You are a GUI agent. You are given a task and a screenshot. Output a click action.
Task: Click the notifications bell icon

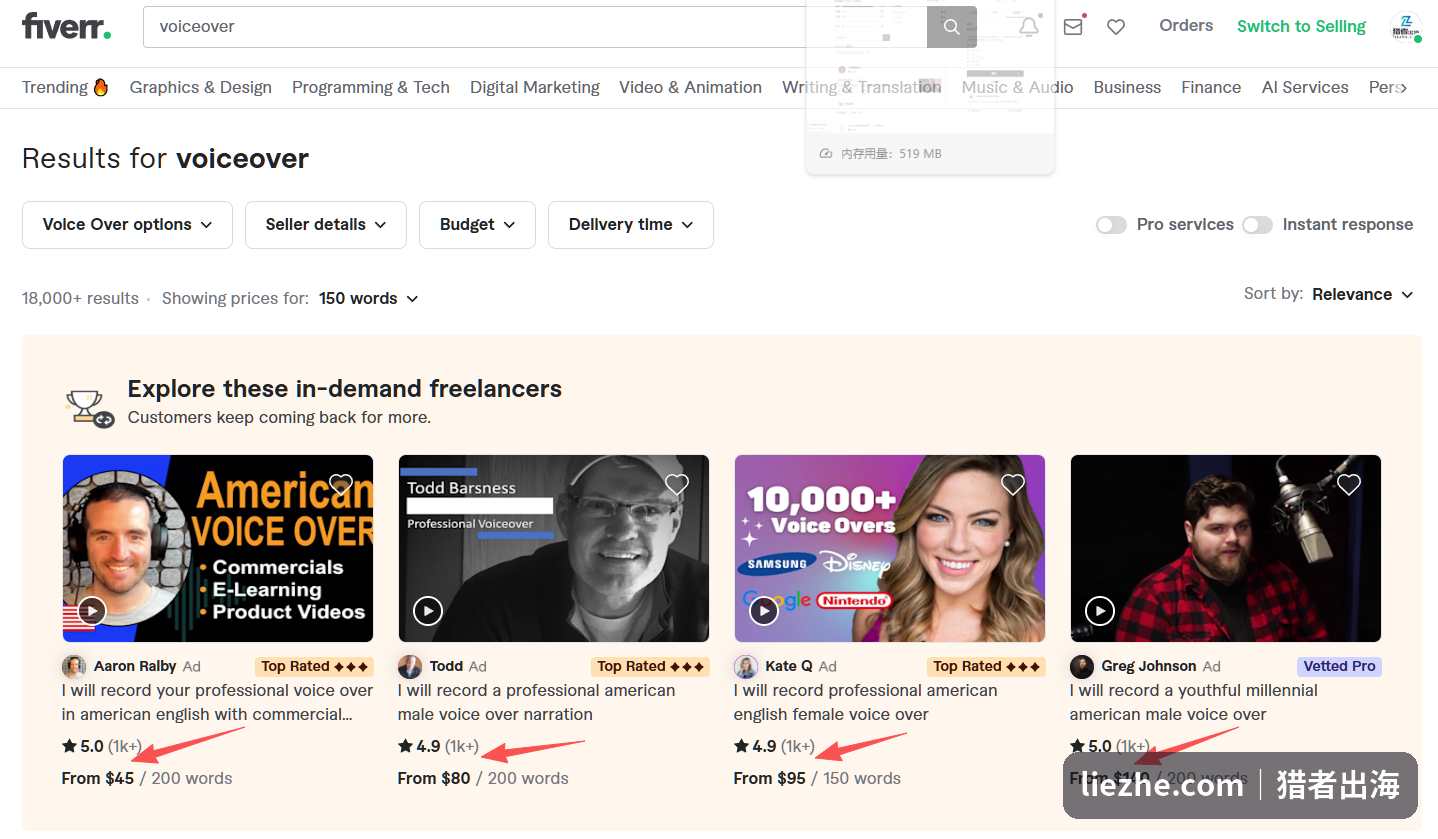pos(1029,27)
